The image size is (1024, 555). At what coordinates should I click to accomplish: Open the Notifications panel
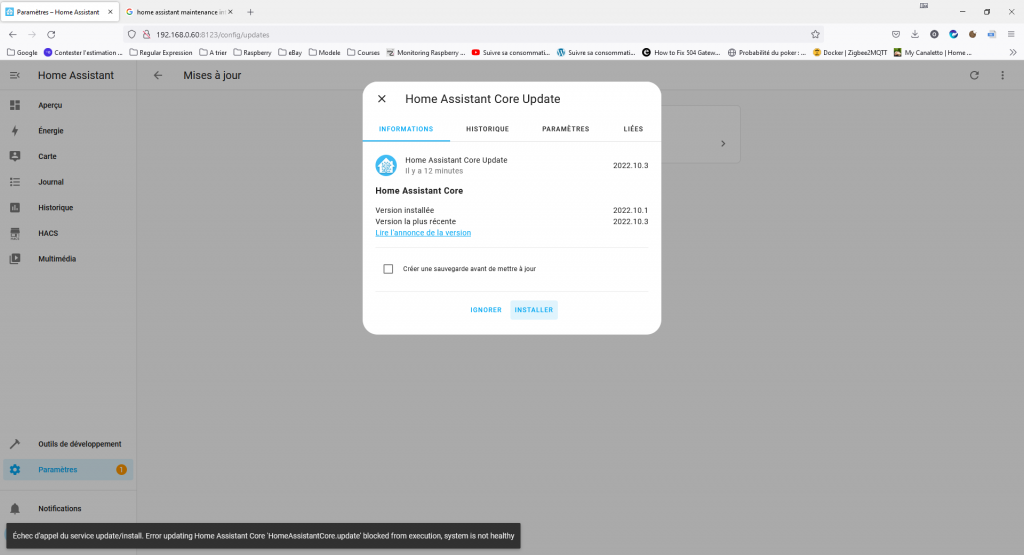[x=68, y=509]
